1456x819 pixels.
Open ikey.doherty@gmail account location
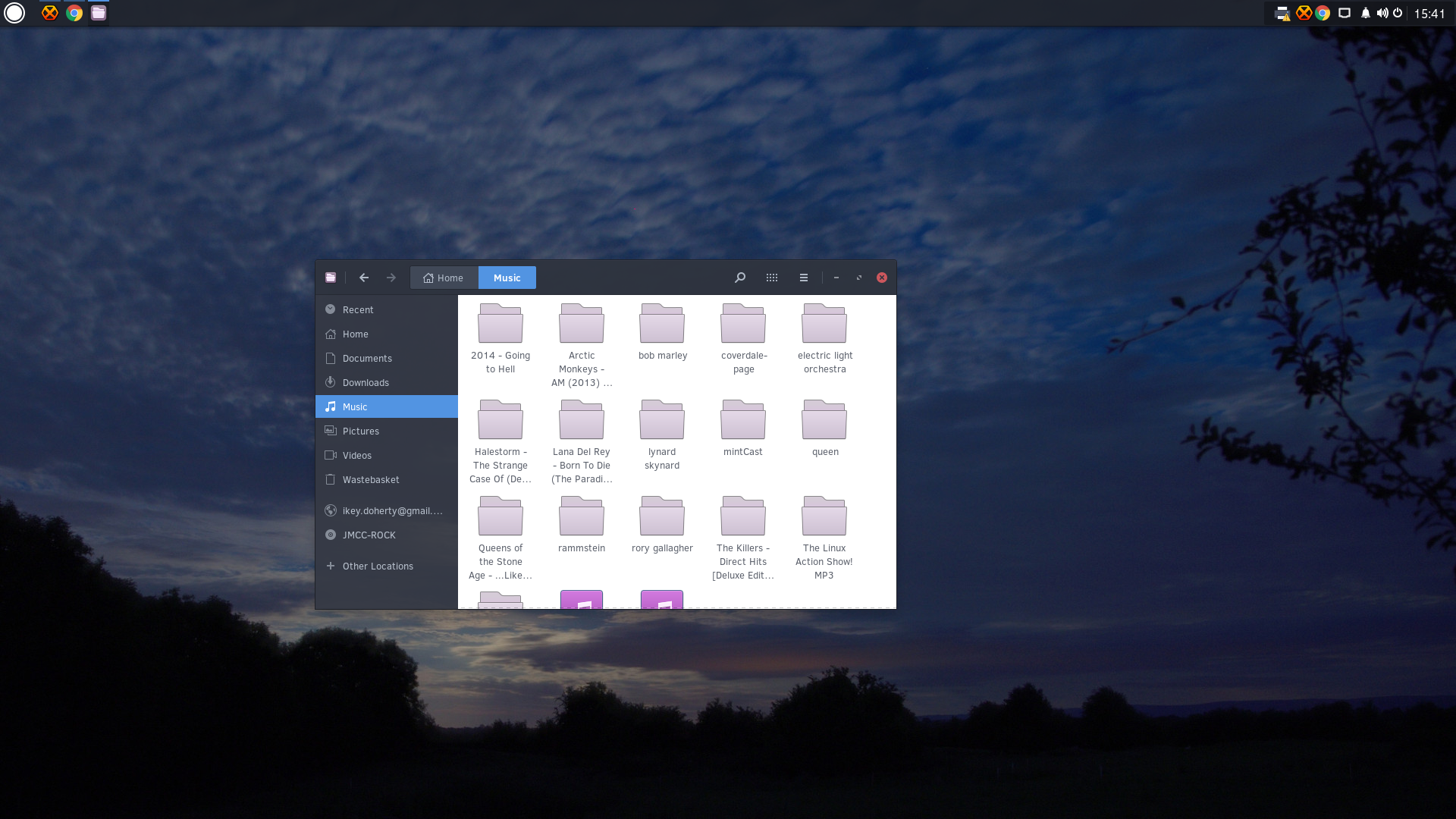click(387, 510)
